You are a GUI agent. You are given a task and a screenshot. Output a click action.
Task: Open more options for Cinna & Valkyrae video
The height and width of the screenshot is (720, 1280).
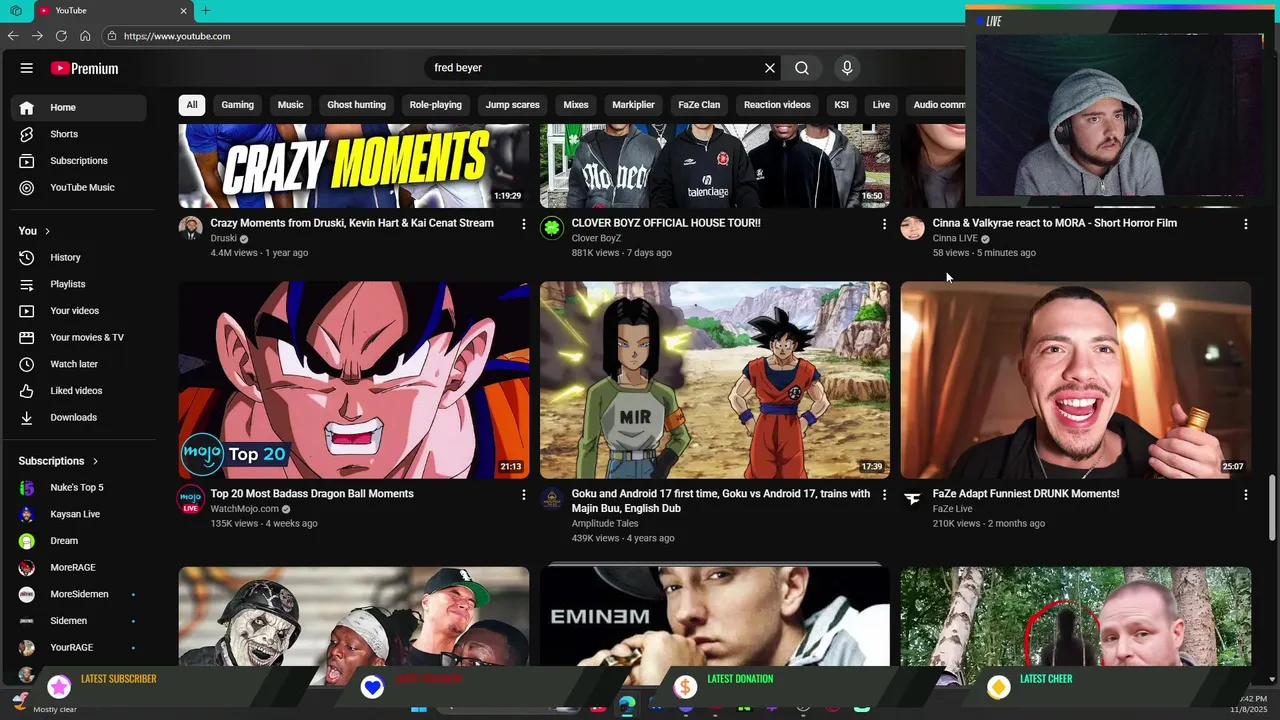(x=1245, y=224)
